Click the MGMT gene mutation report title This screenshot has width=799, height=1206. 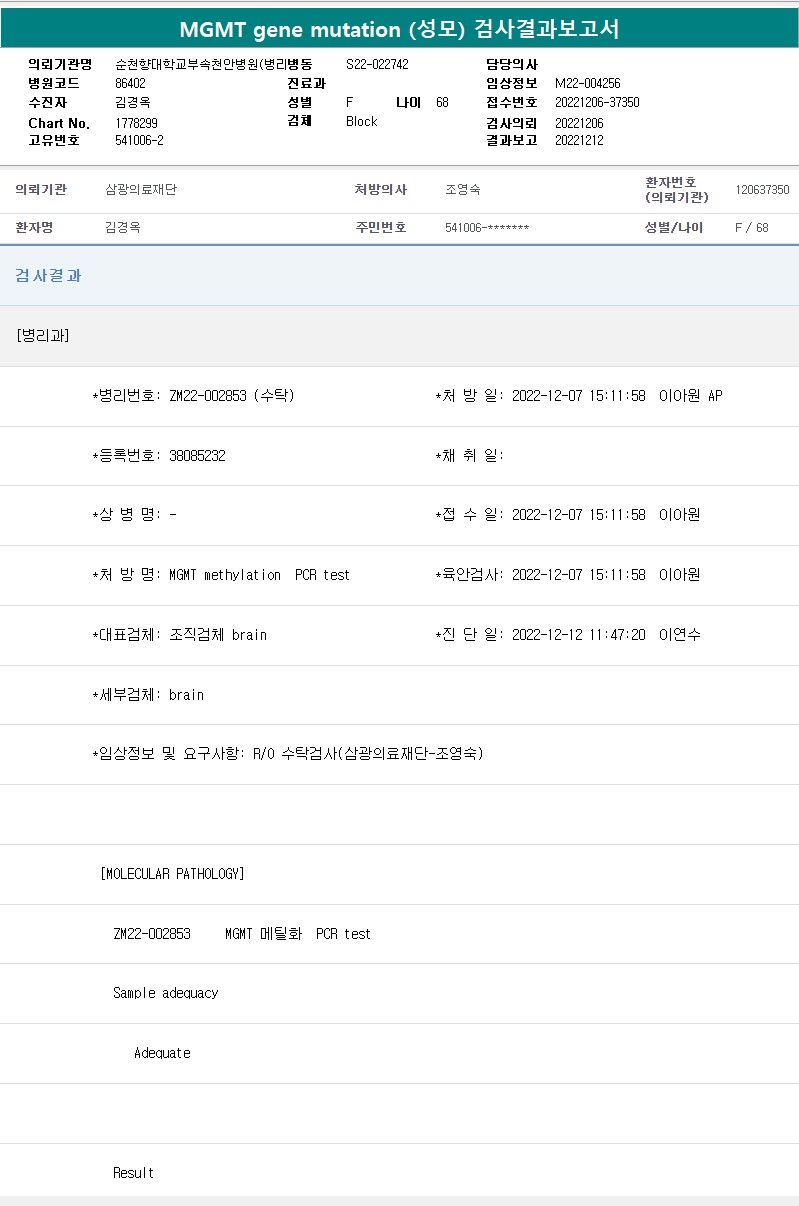399,29
